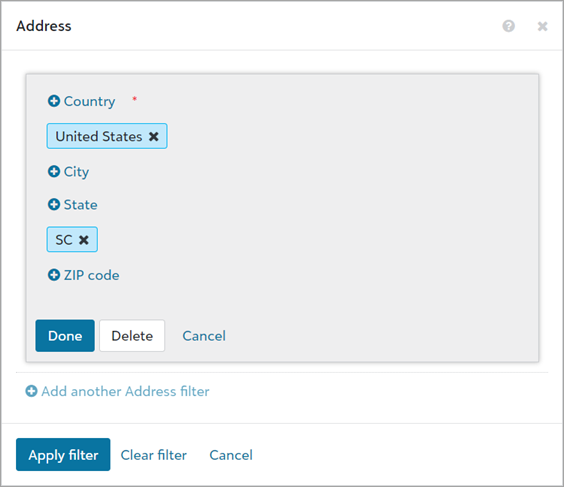Remove the United States tag via its X
The image size is (564, 487).
pyautogui.click(x=154, y=136)
